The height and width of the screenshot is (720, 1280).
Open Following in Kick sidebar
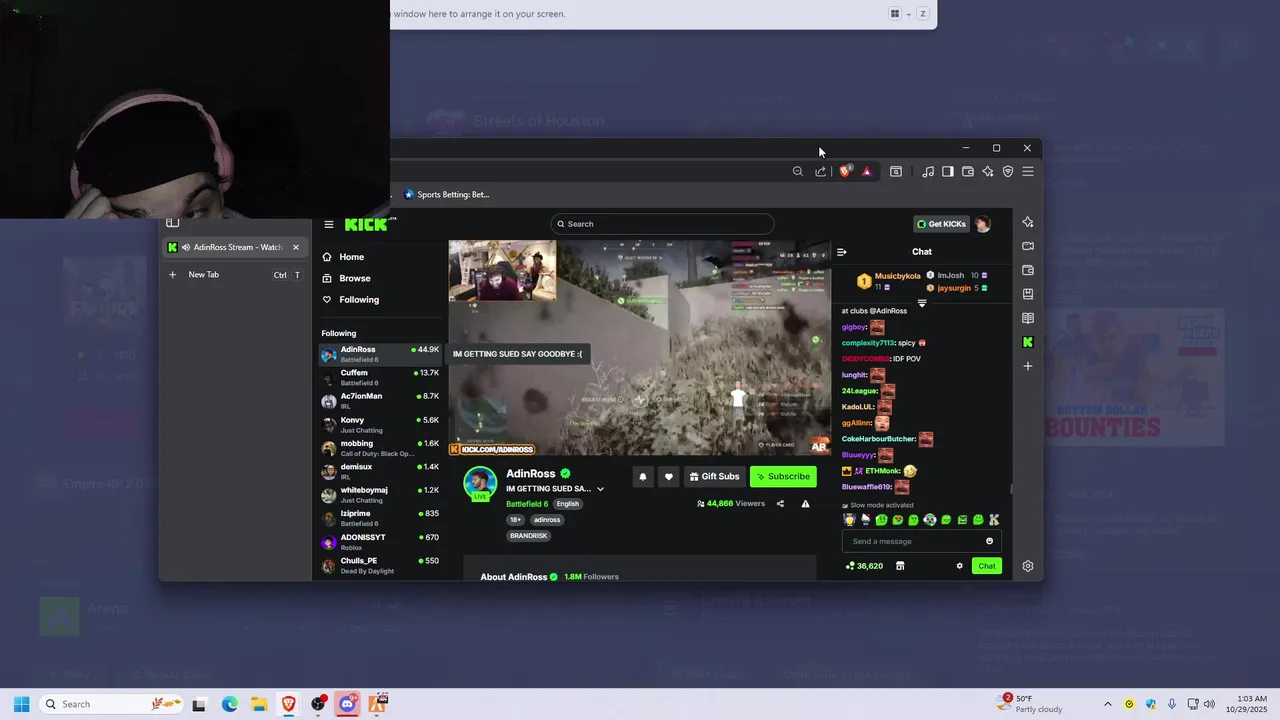pos(350,300)
